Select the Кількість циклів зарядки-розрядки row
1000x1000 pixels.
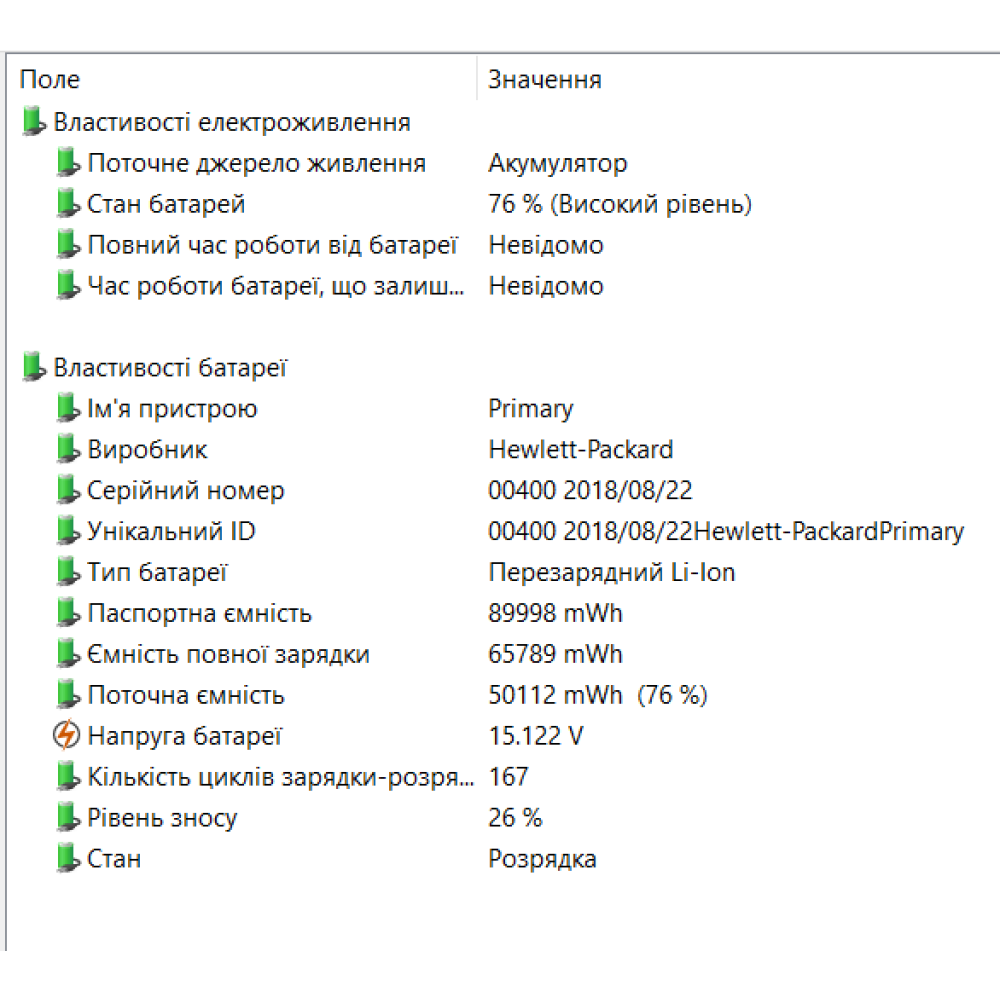click(280, 777)
